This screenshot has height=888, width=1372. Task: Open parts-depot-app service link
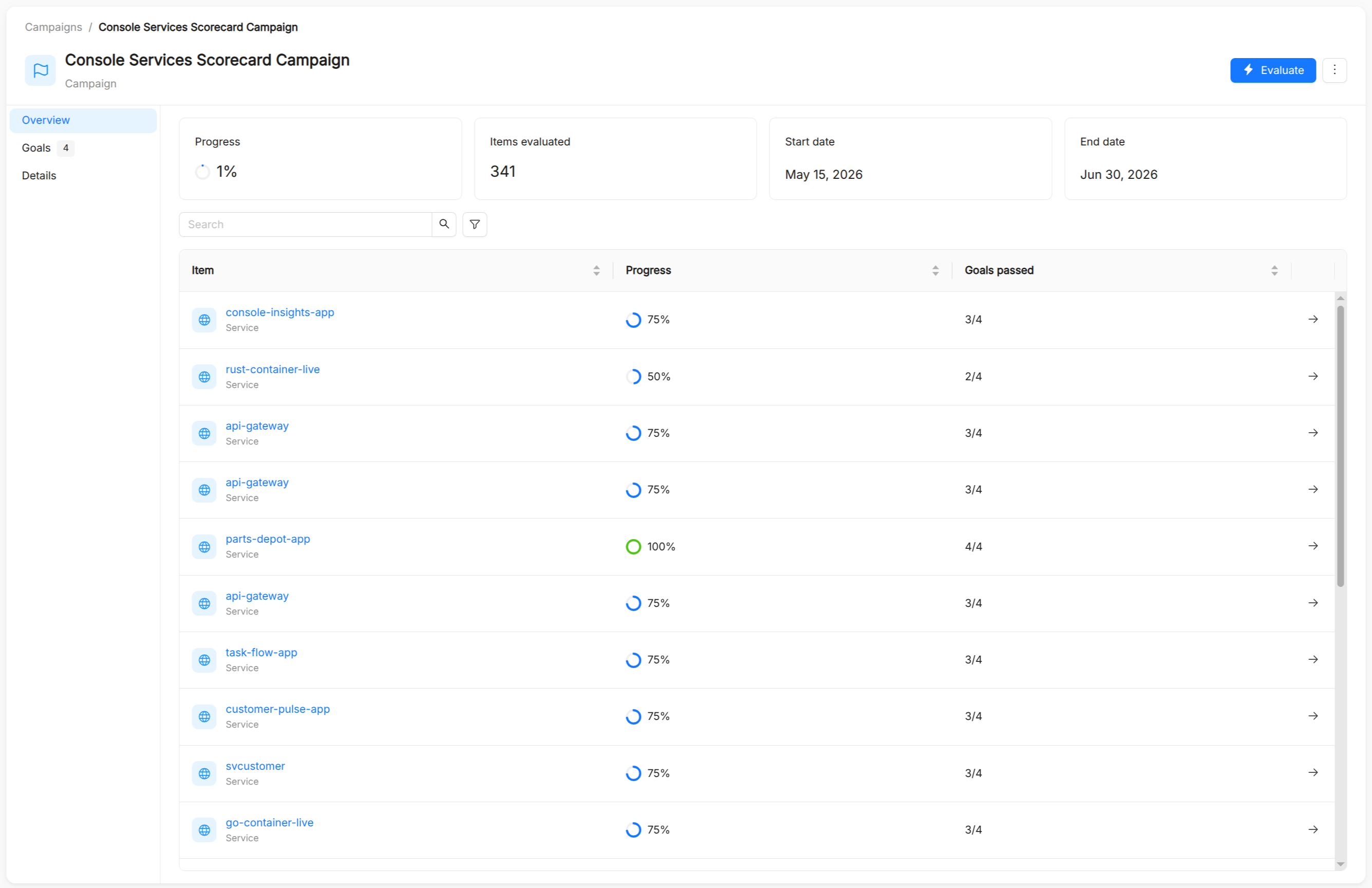268,539
